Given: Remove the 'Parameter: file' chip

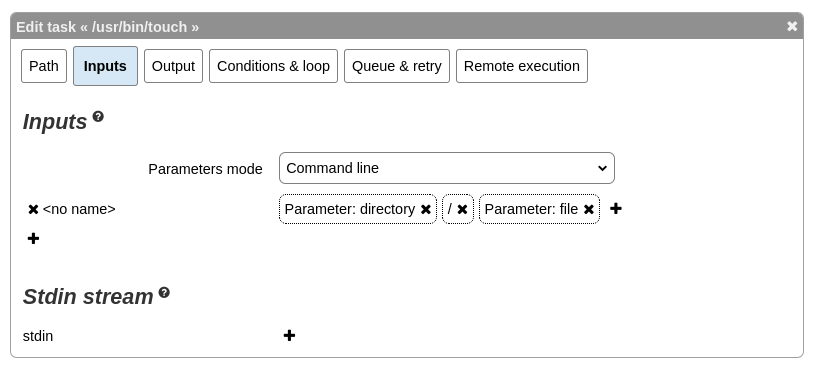Looking at the screenshot, I should pyautogui.click(x=588, y=209).
